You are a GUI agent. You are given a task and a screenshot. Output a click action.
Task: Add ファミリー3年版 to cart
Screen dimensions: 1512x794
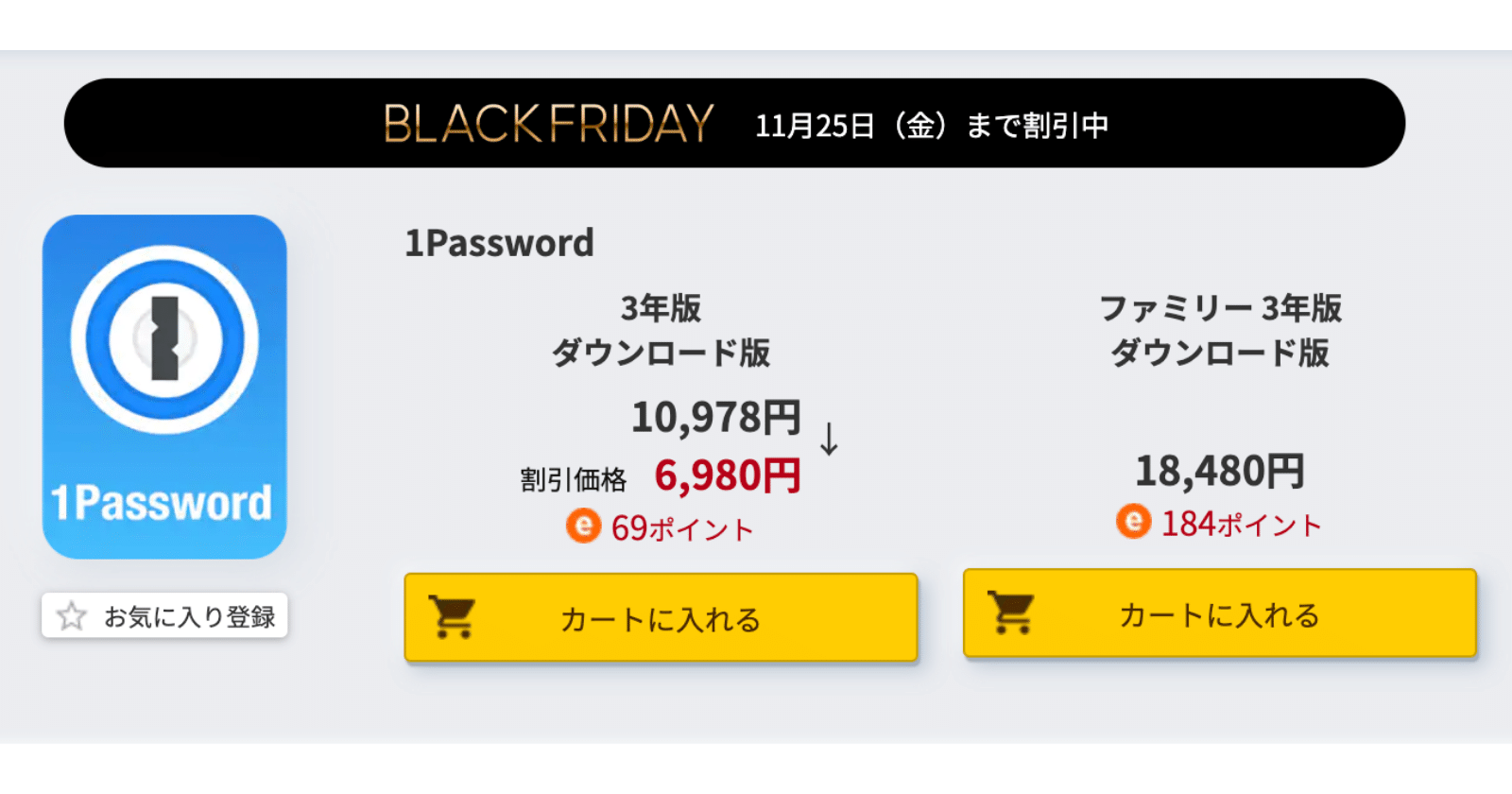1220,613
